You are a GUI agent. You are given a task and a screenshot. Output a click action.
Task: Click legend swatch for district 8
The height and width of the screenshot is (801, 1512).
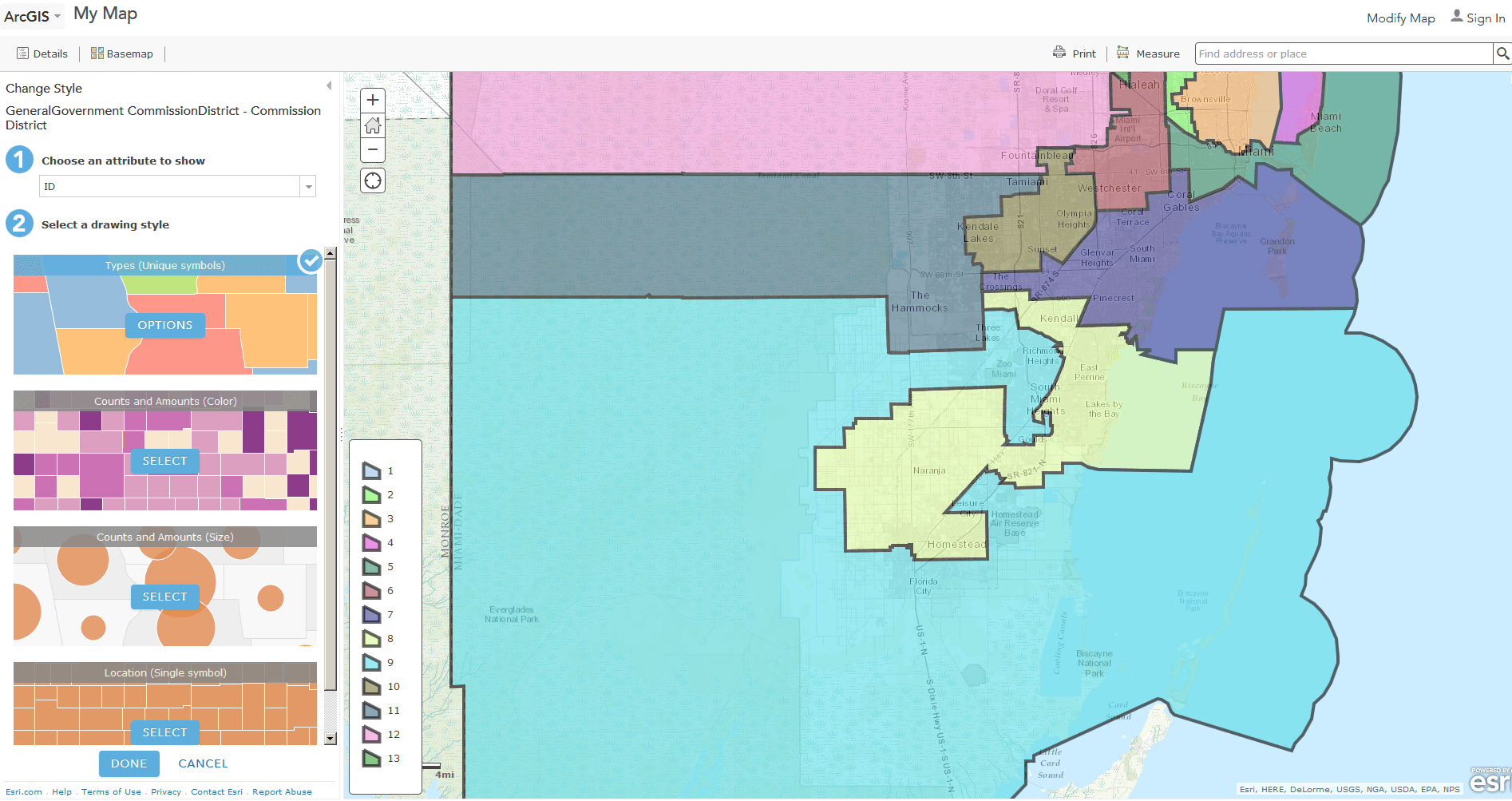coord(371,638)
